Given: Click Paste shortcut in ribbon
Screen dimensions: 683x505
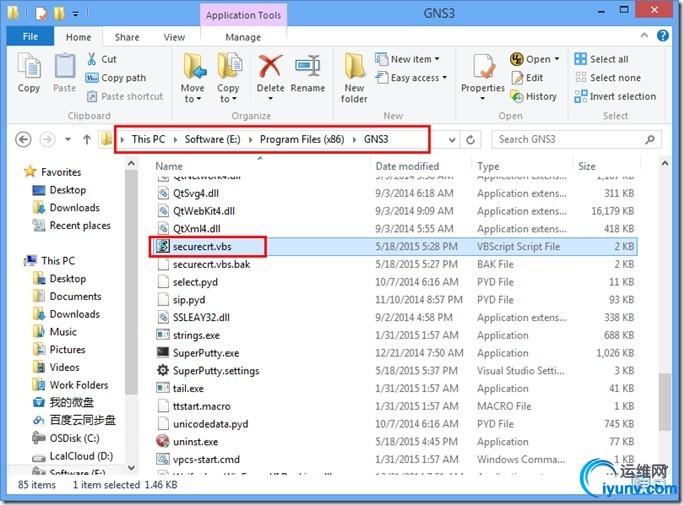Looking at the screenshot, I should click(125, 96).
